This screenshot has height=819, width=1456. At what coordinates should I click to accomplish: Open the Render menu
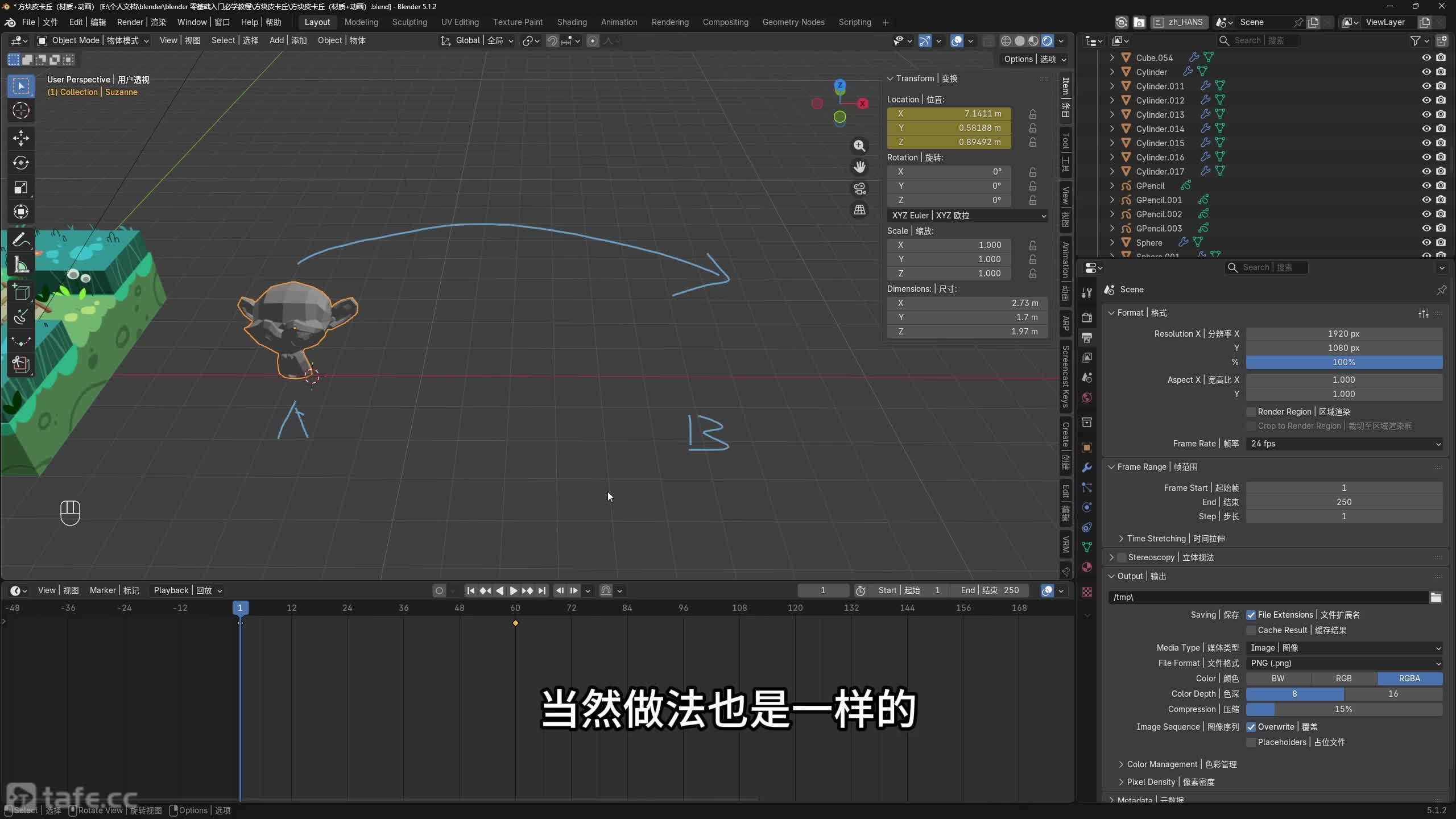[142, 22]
